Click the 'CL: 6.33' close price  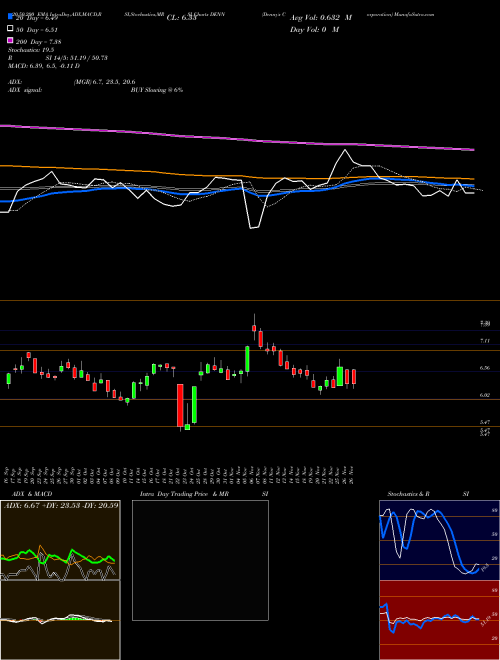tap(181, 18)
